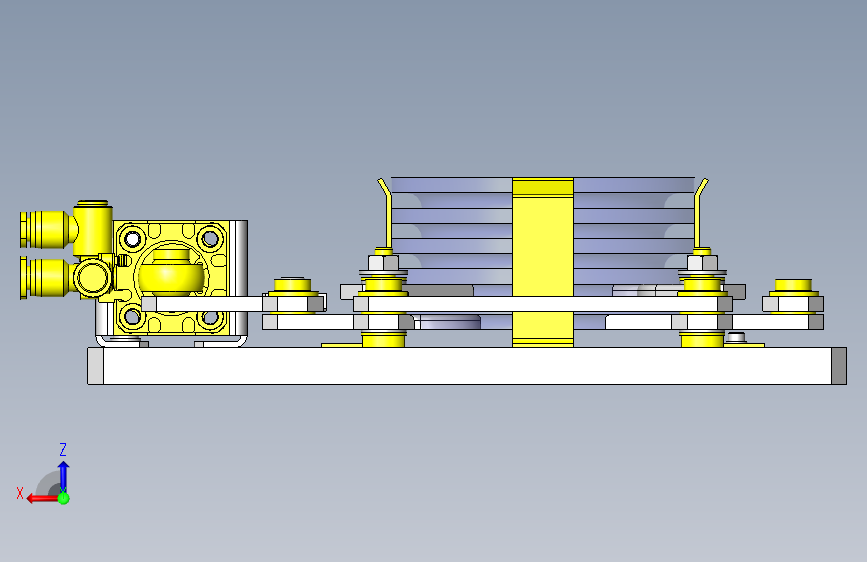
Task: Select the yellow ball joint inside the square bracket
Action: pyautogui.click(x=172, y=273)
